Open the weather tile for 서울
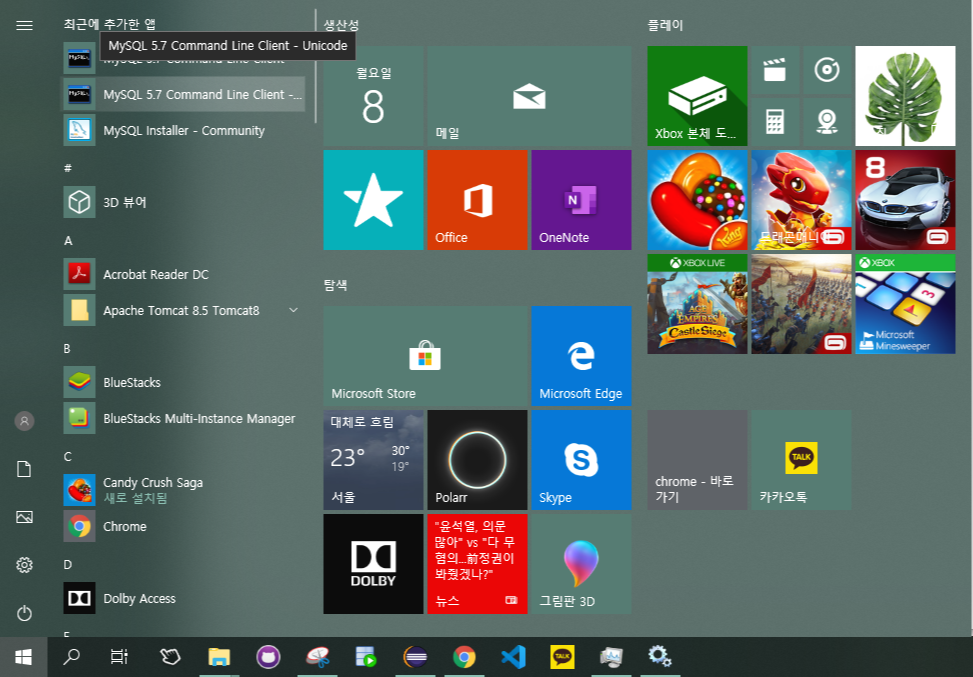The image size is (973, 677). pyautogui.click(x=373, y=460)
